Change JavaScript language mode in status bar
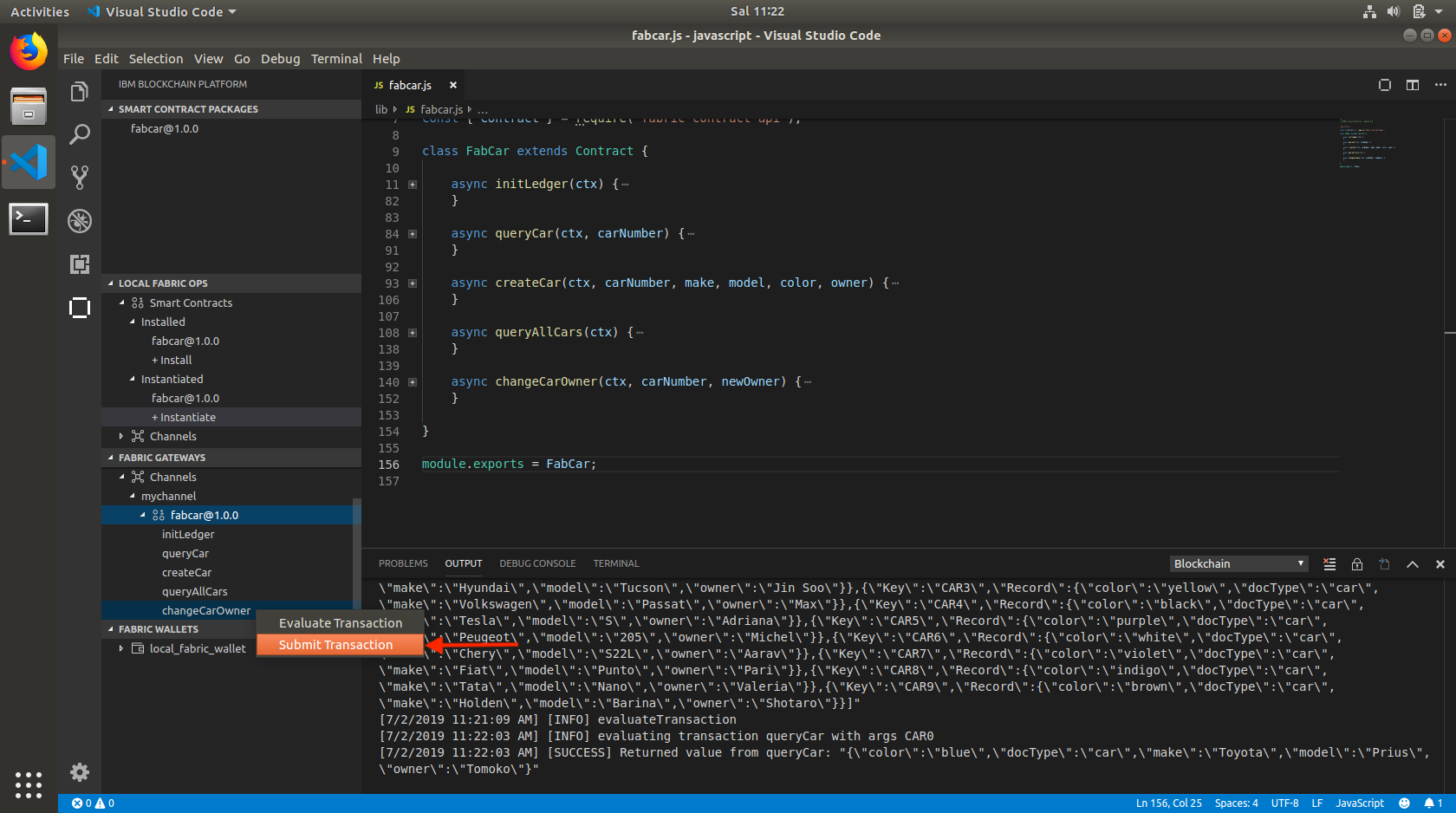Image resolution: width=1456 pixels, height=813 pixels. (1360, 803)
